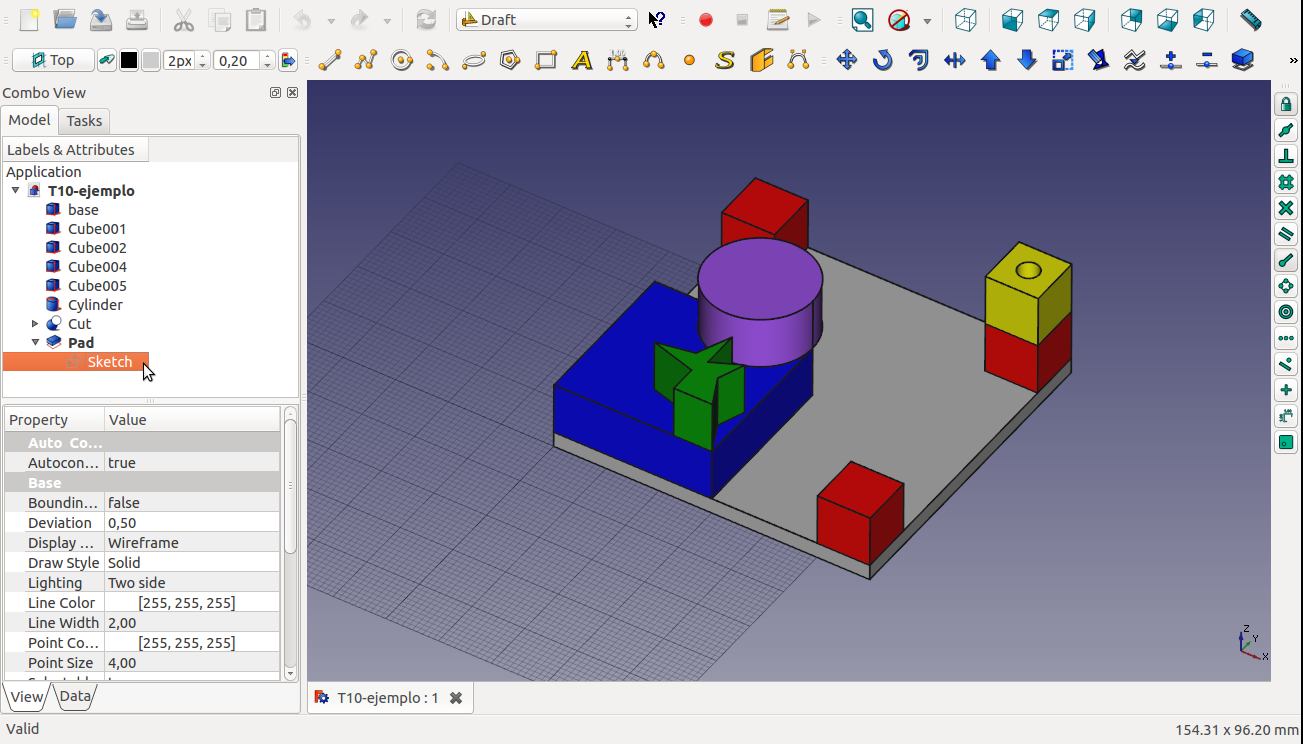Select the Draft Rectangle tool
1303x744 pixels.
point(546,61)
